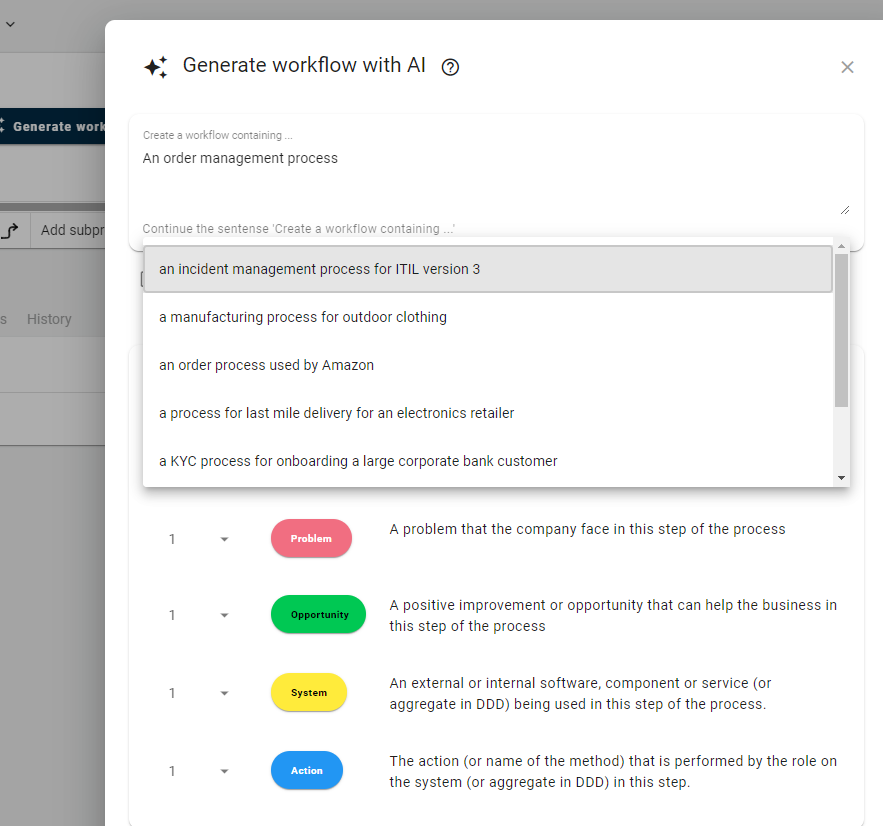
Task: Select the pink Problem node badge
Action: (x=311, y=538)
